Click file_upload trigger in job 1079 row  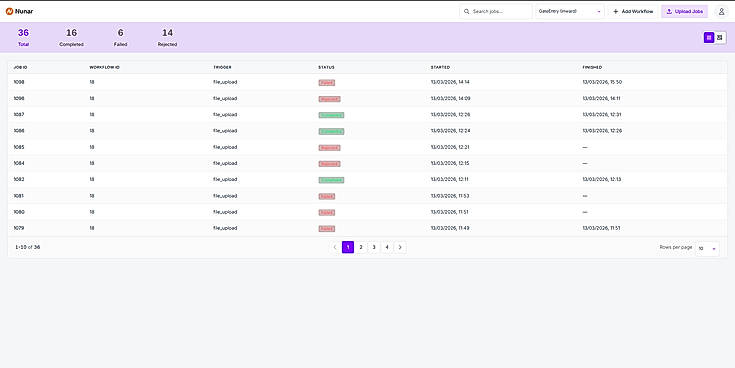pyautogui.click(x=225, y=228)
